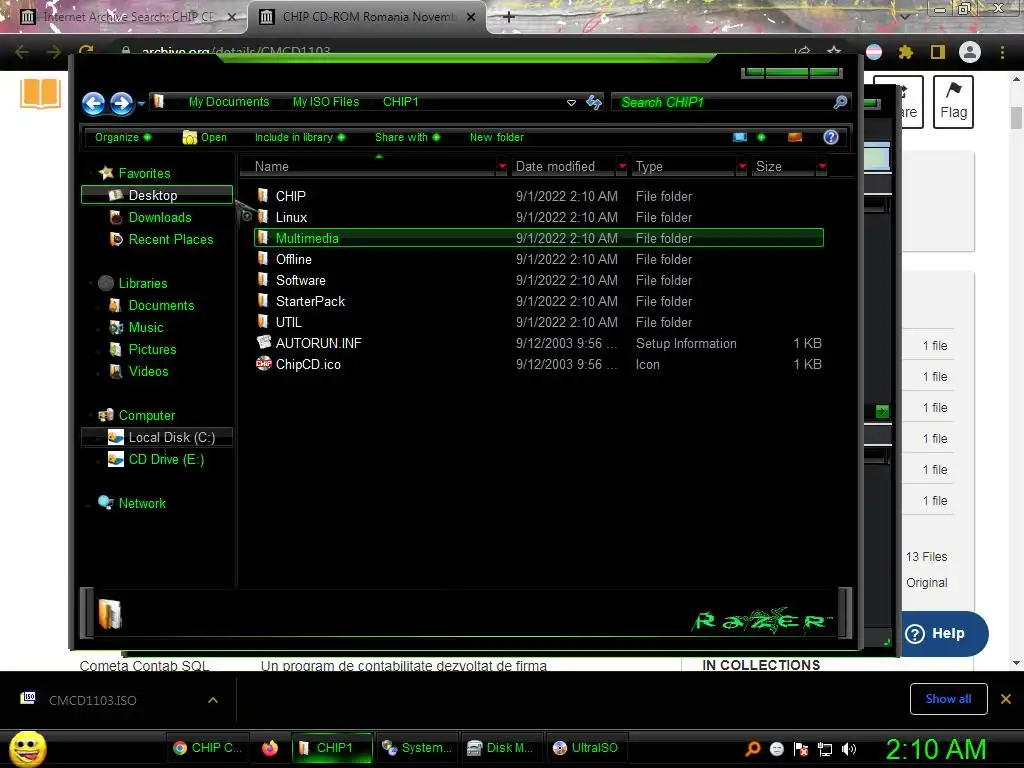1024x768 pixels.
Task: Open Videos library
Action: coord(148,372)
